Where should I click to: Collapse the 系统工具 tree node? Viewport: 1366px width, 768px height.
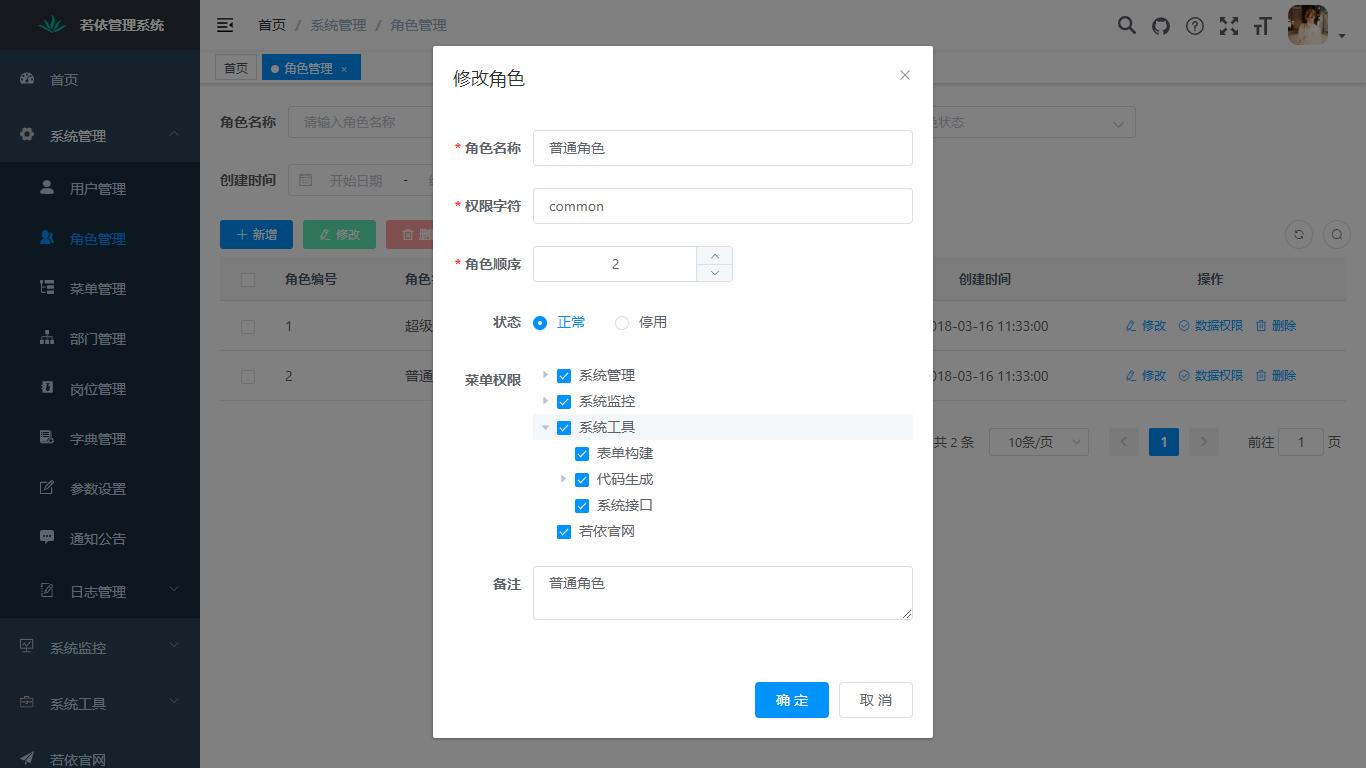(x=545, y=426)
